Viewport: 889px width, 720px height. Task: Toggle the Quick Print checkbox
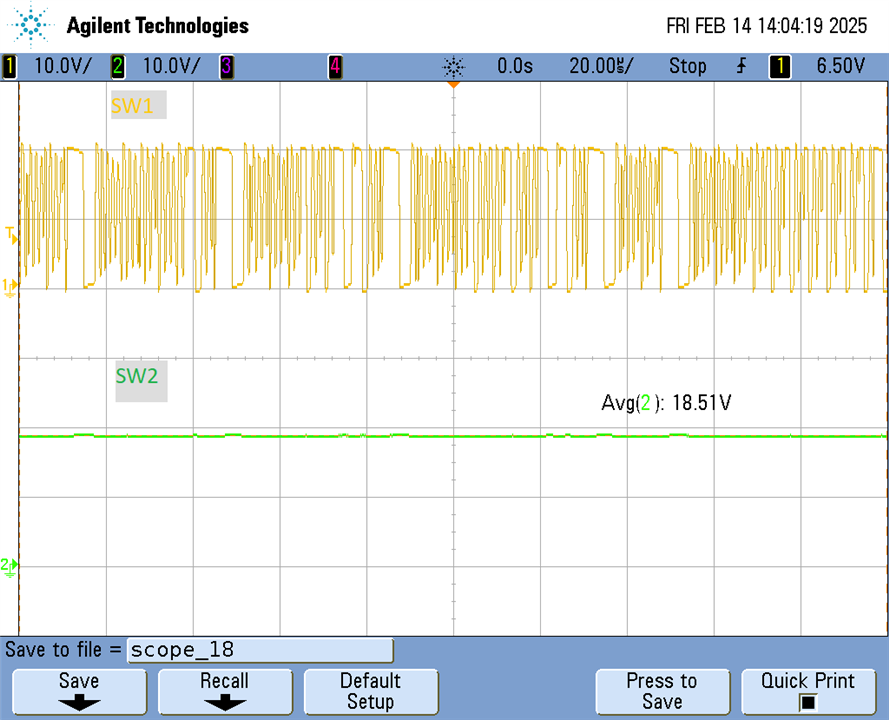click(x=807, y=703)
